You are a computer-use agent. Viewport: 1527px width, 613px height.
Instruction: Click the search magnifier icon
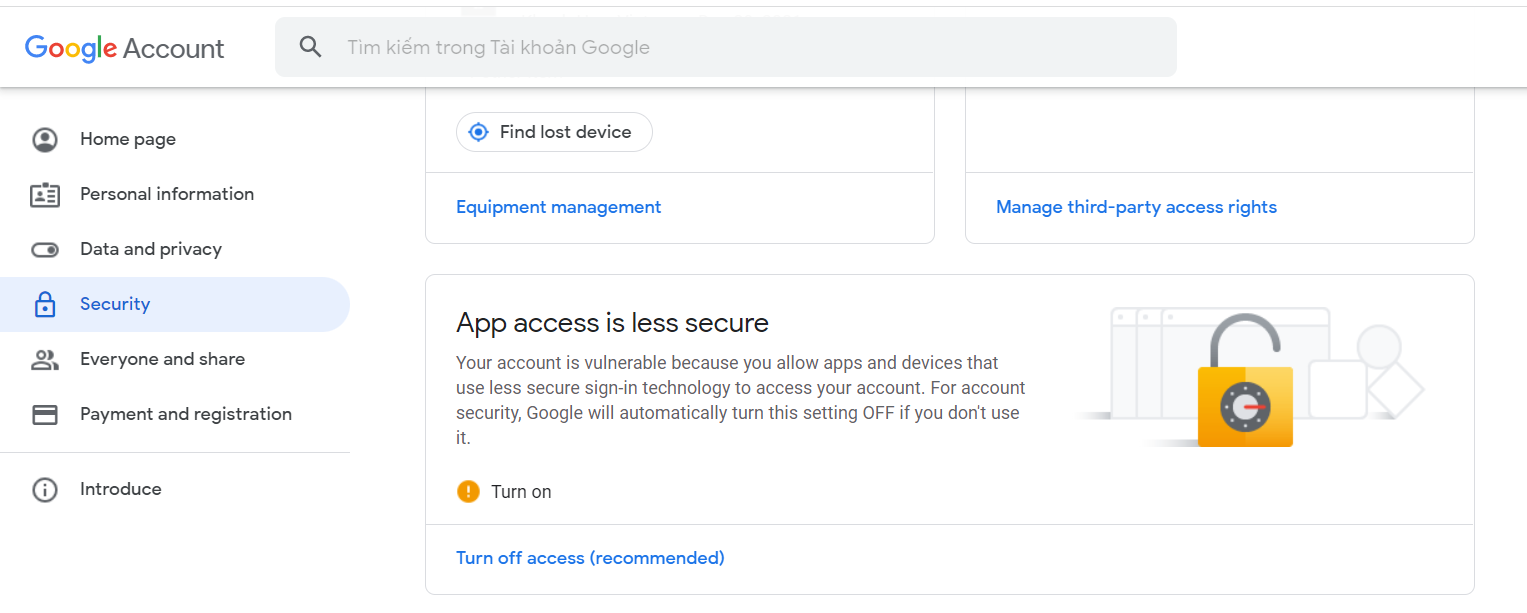[x=311, y=47]
